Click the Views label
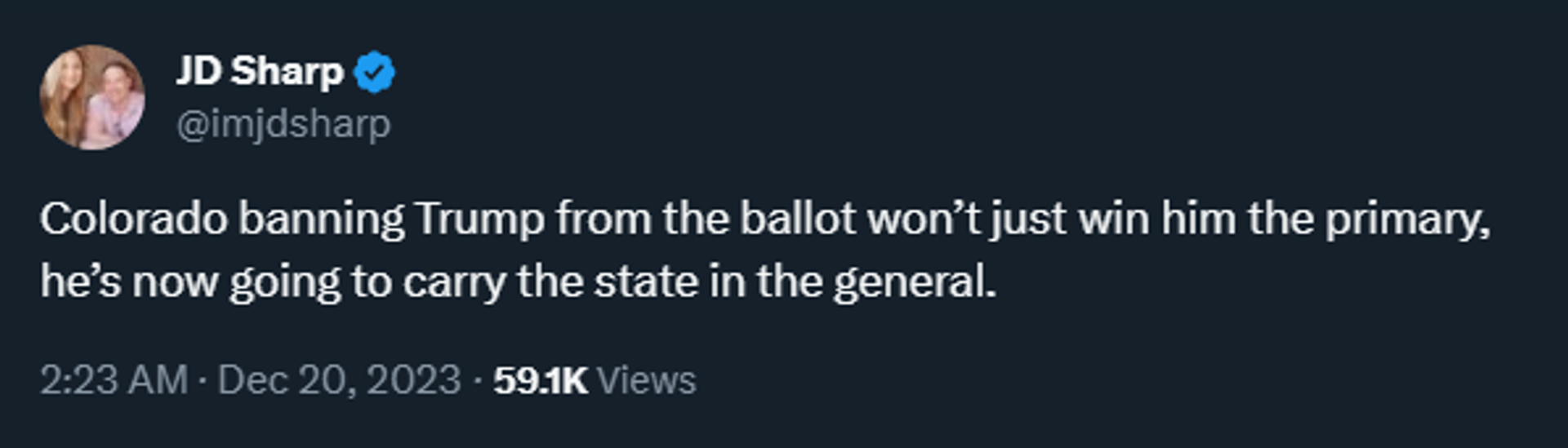 647,380
